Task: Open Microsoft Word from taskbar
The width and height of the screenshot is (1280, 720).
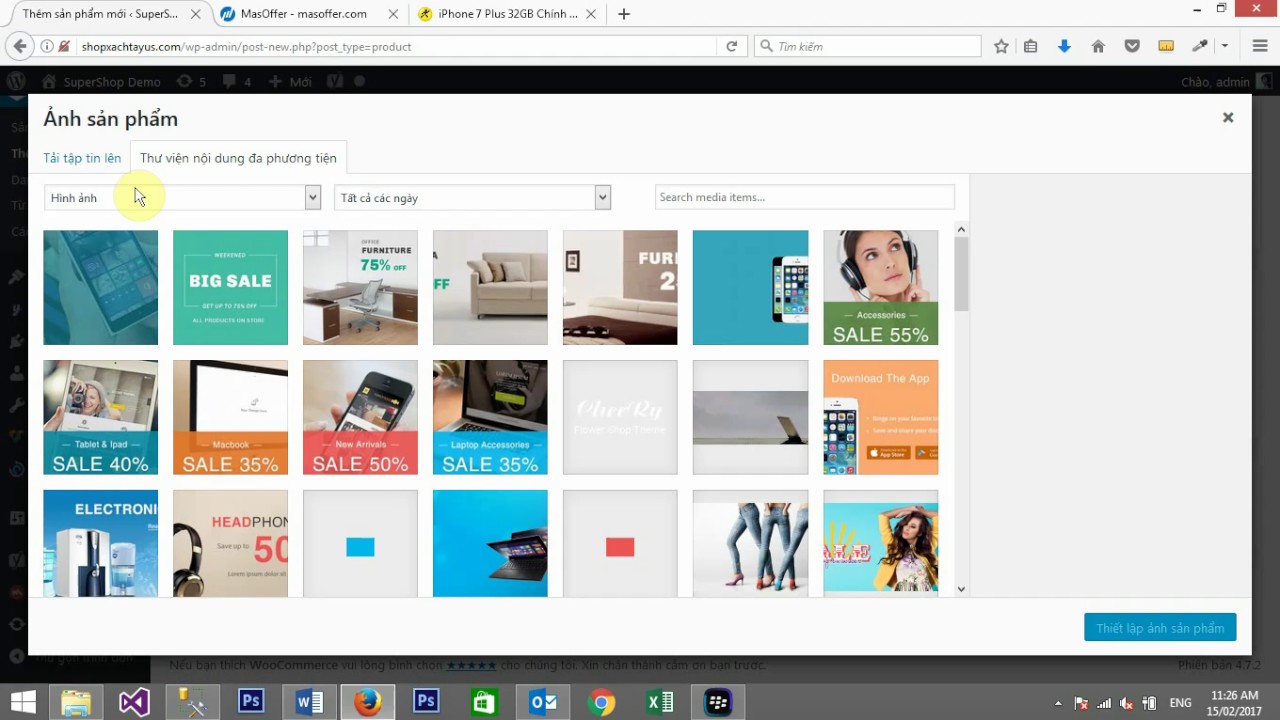Action: pyautogui.click(x=310, y=702)
